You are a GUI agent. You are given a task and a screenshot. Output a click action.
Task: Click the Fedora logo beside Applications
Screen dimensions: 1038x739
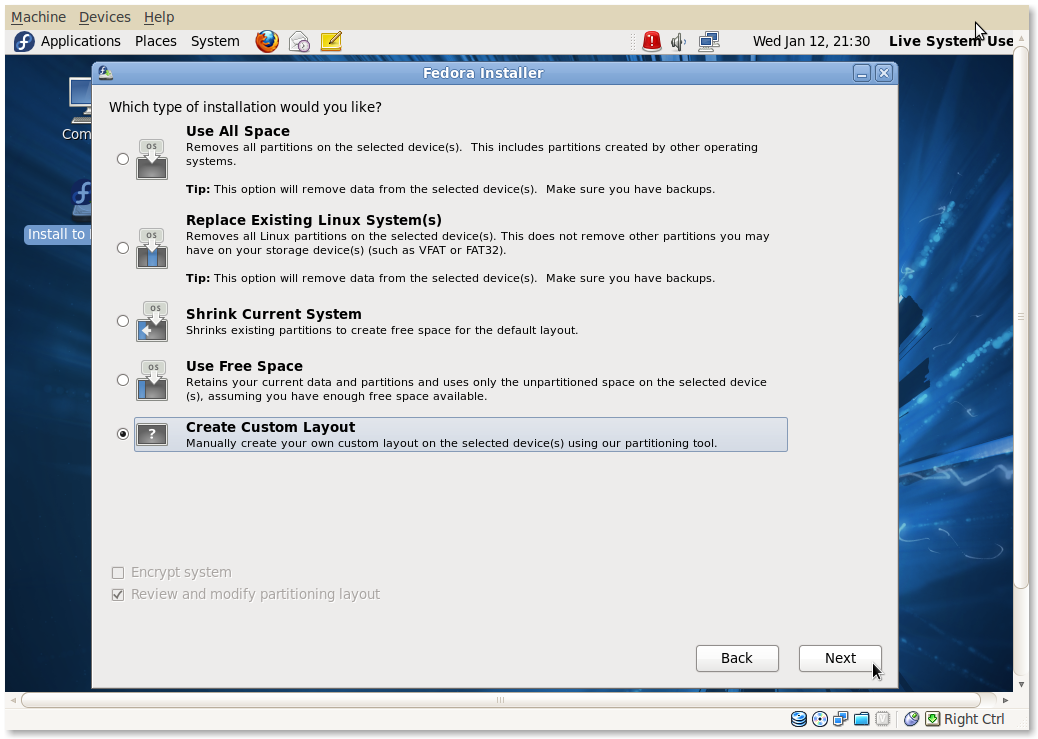point(24,41)
